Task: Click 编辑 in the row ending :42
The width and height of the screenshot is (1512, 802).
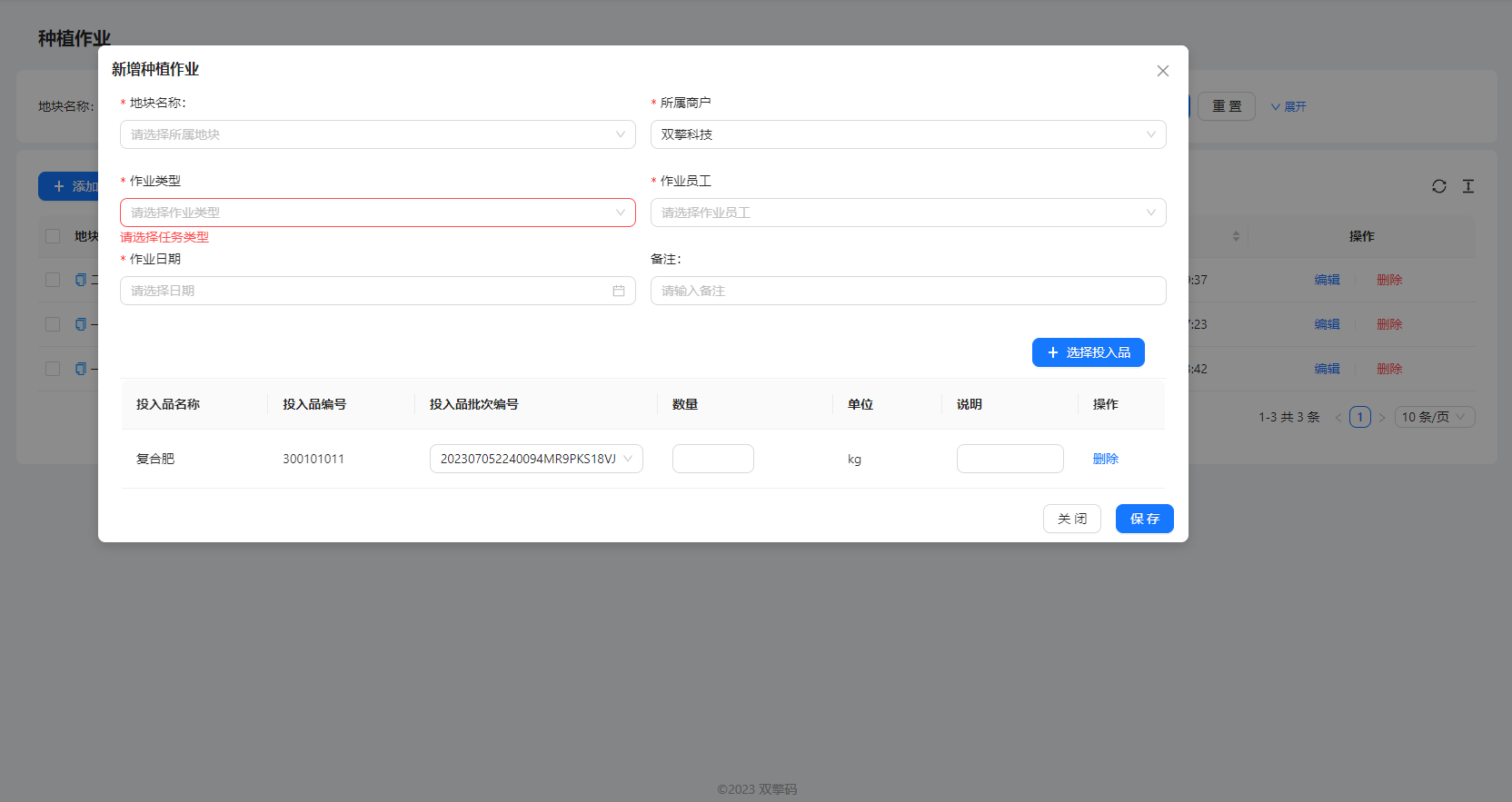Action: (x=1327, y=369)
